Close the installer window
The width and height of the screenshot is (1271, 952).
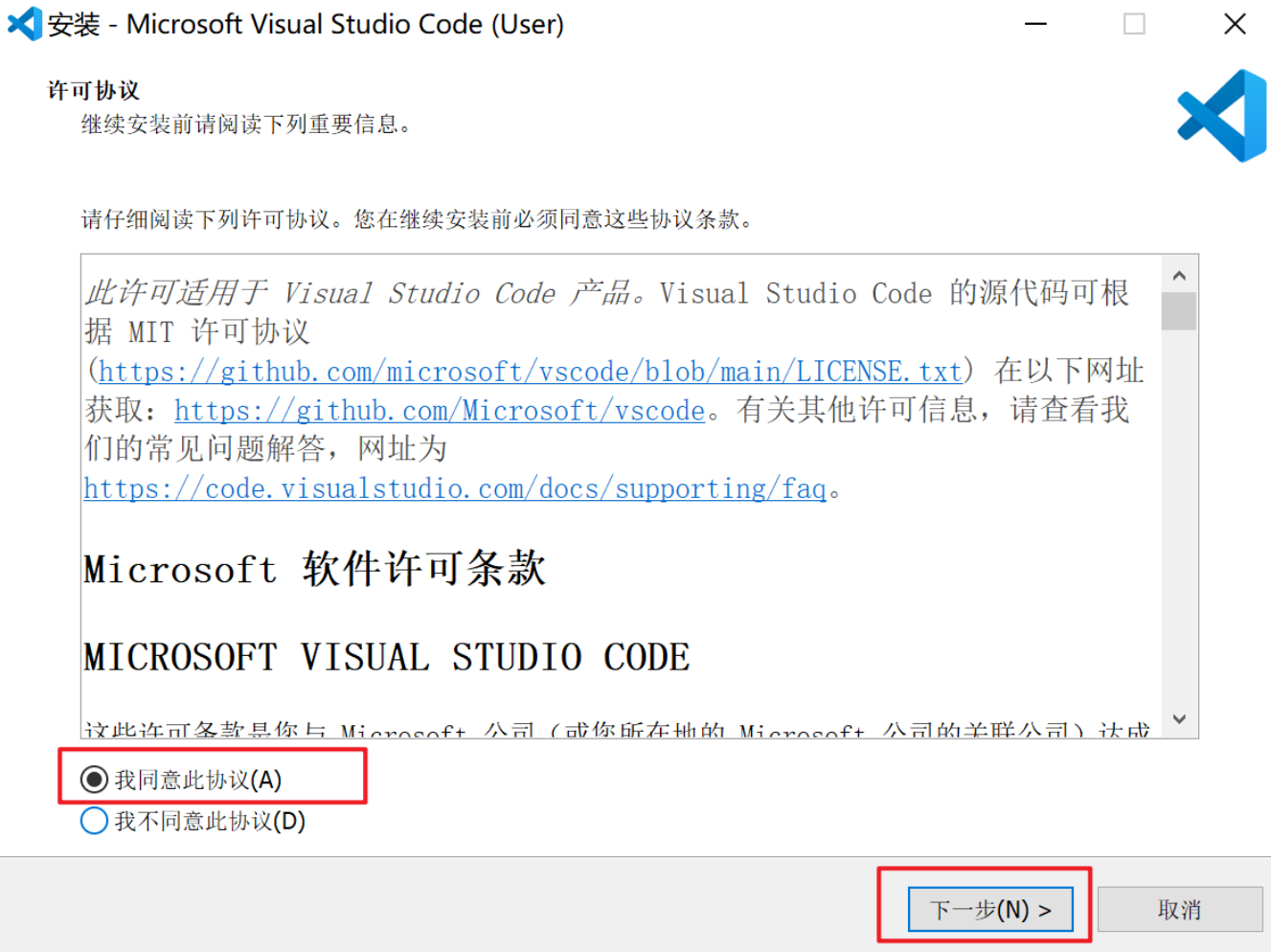[x=1236, y=24]
